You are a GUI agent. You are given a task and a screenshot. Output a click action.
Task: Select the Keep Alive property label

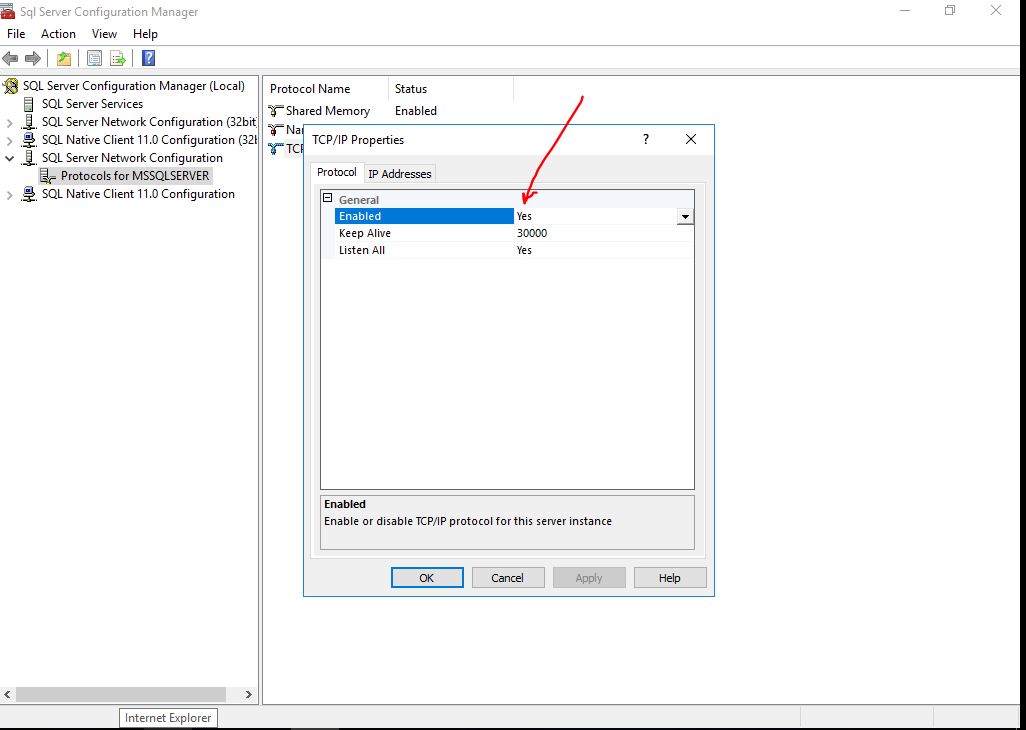(x=364, y=234)
